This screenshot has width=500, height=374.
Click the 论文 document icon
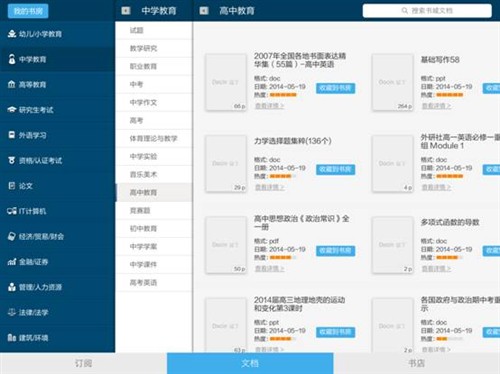click(x=12, y=186)
